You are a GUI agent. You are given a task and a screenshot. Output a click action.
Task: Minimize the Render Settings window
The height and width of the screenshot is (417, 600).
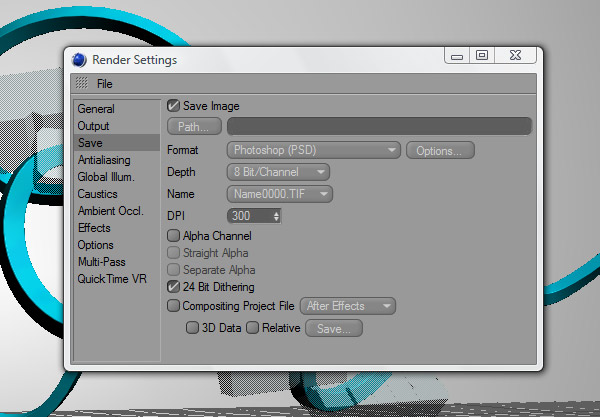(457, 56)
